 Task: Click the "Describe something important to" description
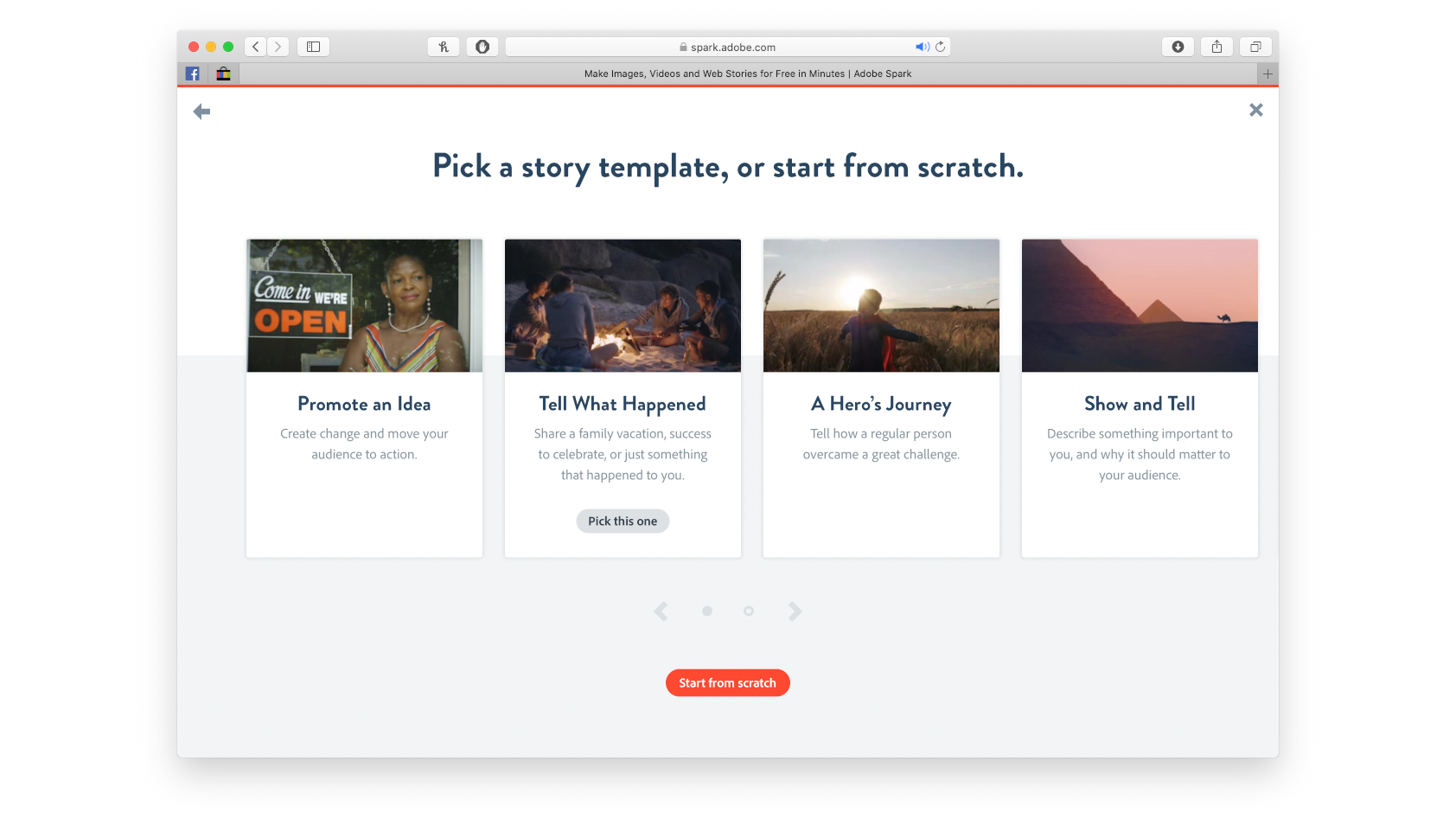point(1140,433)
